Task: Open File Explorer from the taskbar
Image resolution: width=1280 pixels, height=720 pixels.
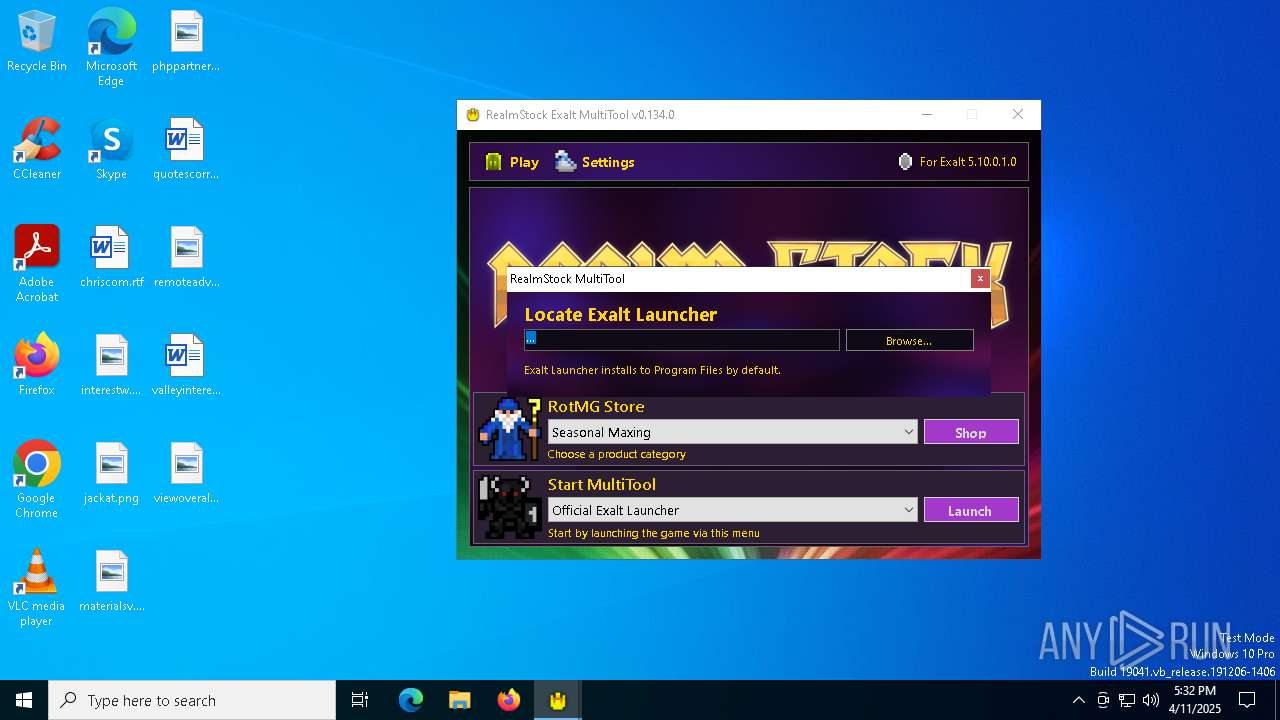Action: click(460, 700)
